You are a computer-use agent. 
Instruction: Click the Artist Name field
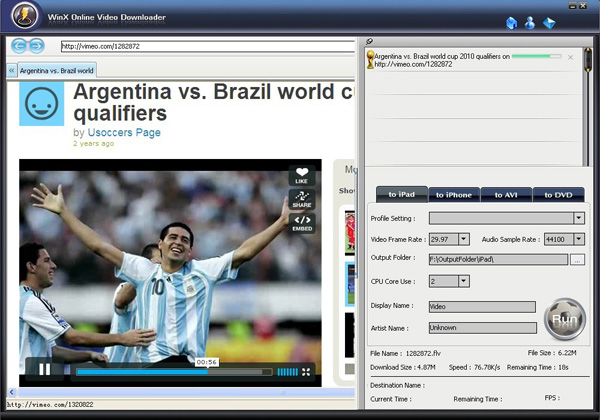coord(483,327)
